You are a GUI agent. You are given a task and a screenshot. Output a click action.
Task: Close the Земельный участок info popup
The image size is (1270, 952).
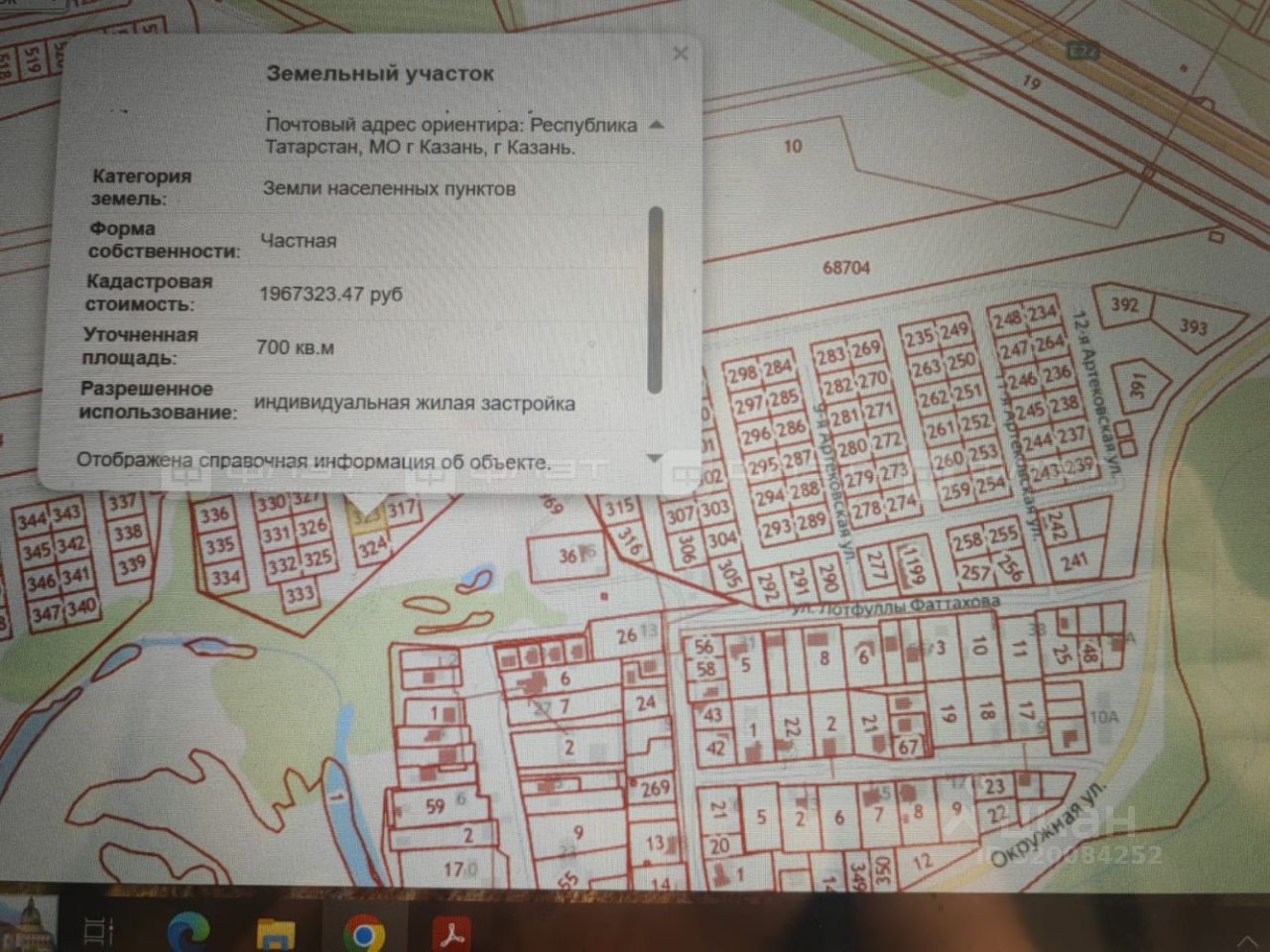[x=680, y=54]
